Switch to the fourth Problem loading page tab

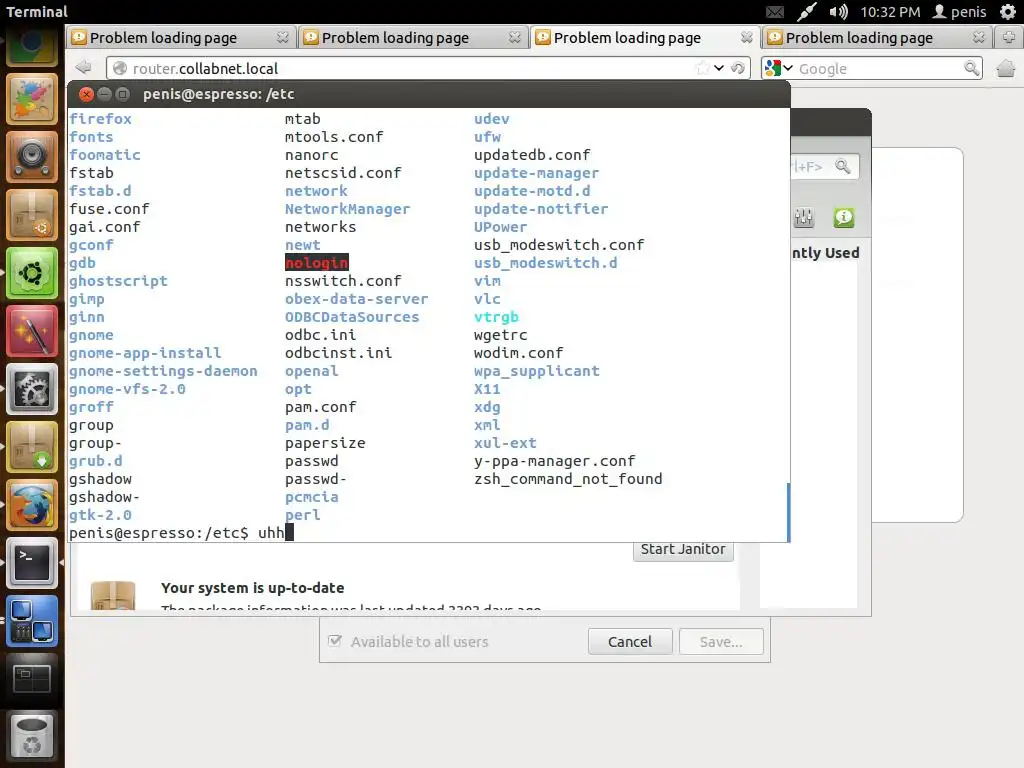[876, 37]
